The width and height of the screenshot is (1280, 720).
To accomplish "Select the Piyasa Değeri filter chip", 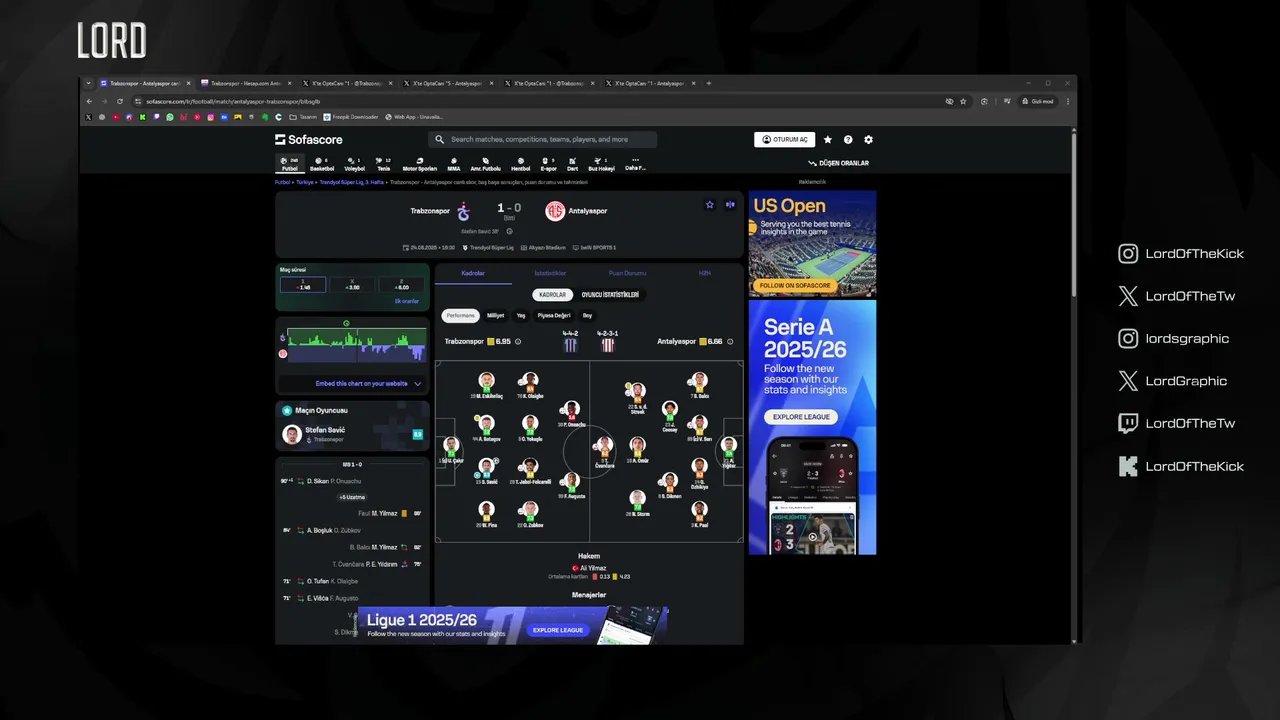I will [x=554, y=315].
